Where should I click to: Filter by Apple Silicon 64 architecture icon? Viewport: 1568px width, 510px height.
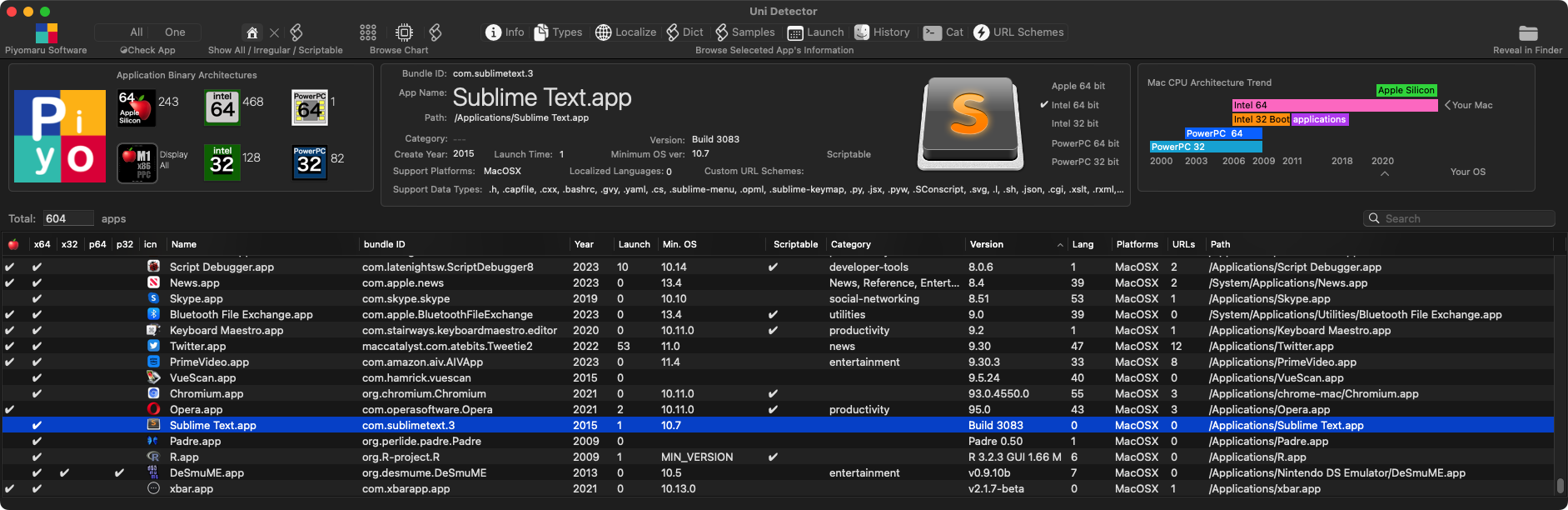[137, 108]
